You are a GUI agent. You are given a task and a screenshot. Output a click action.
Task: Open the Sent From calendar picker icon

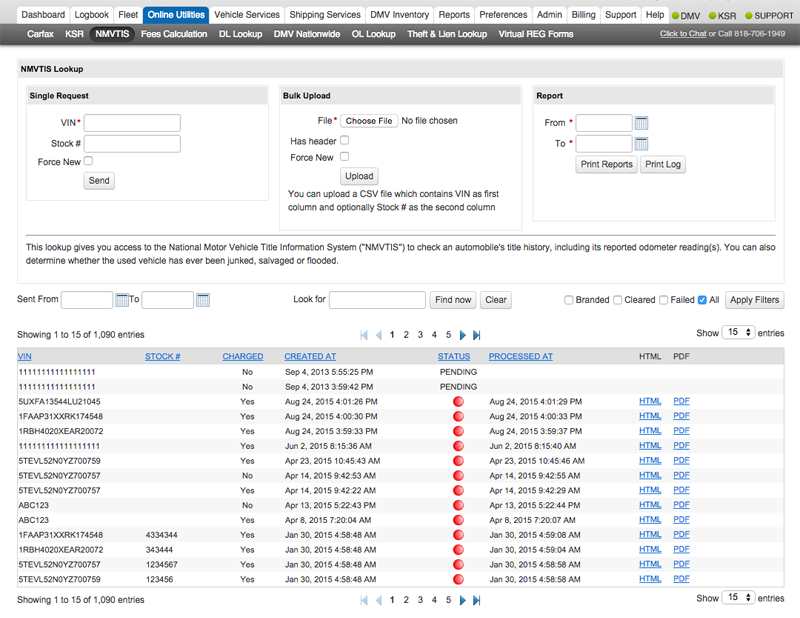point(123,300)
